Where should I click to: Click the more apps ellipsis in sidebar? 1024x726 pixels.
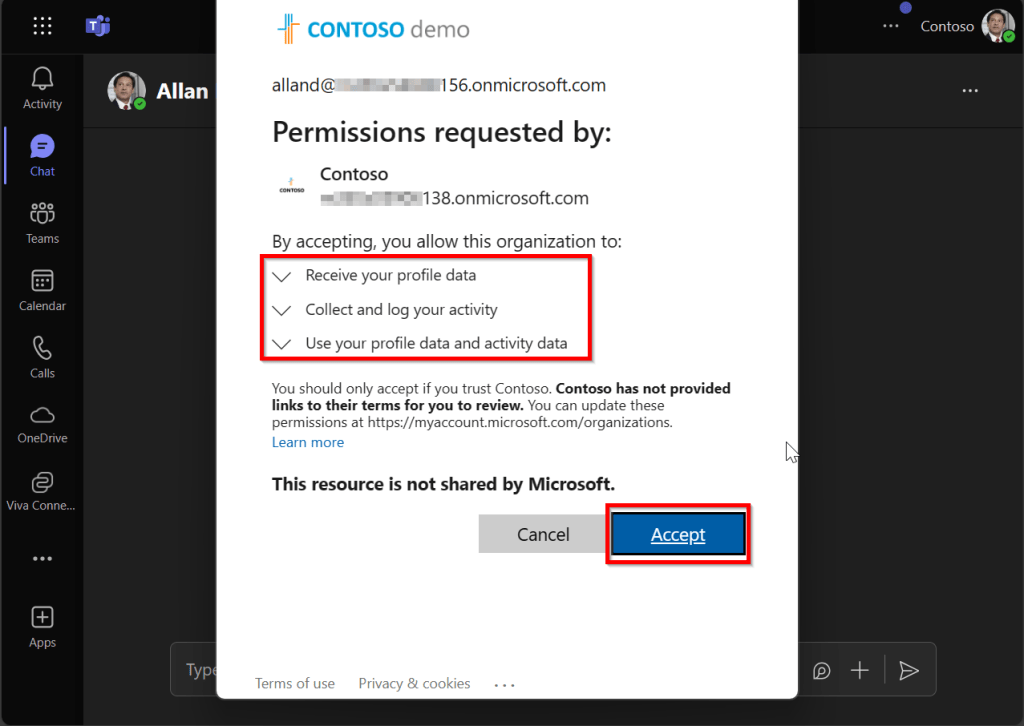pos(42,559)
